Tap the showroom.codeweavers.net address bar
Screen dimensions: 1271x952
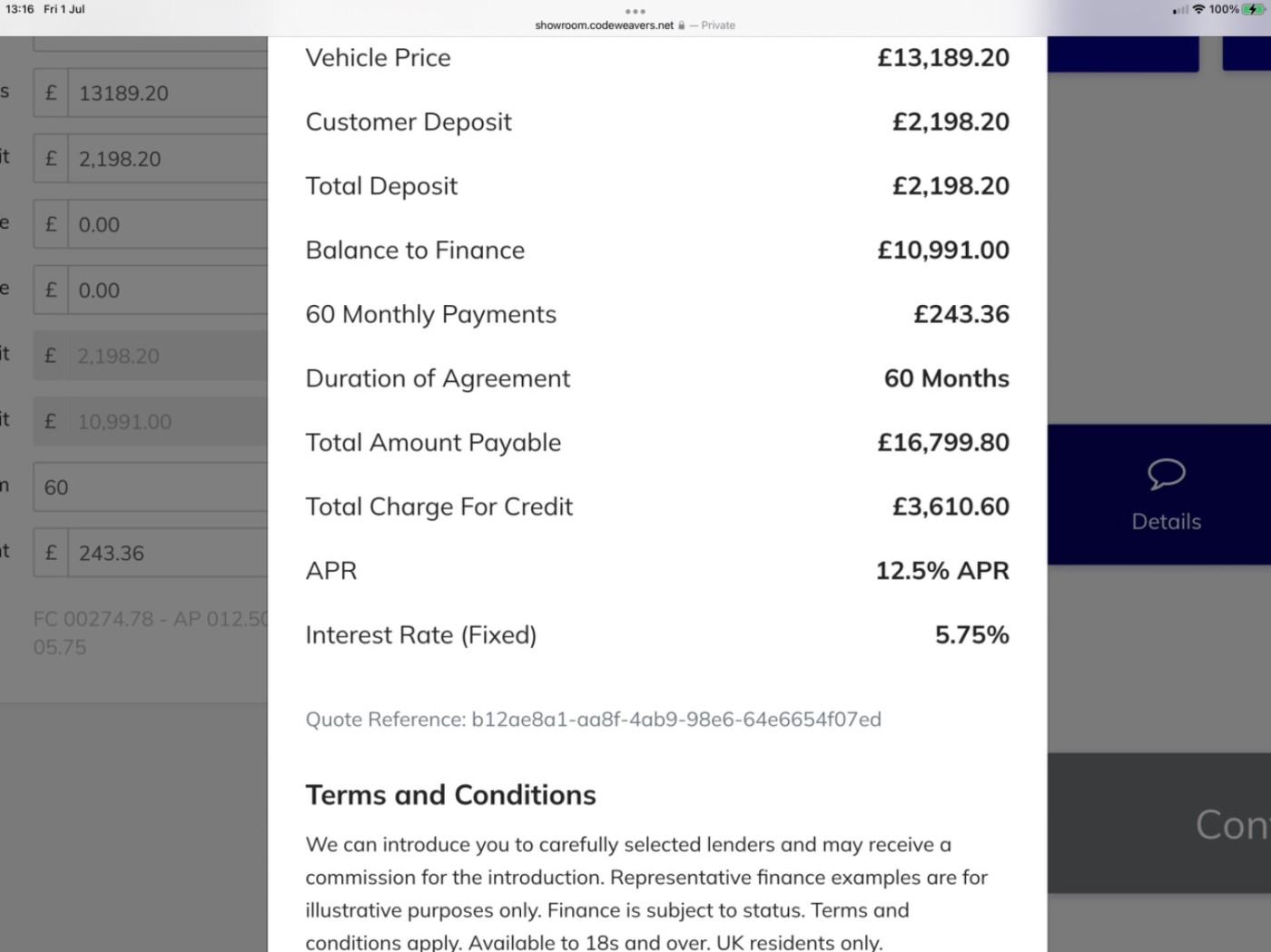pos(605,25)
